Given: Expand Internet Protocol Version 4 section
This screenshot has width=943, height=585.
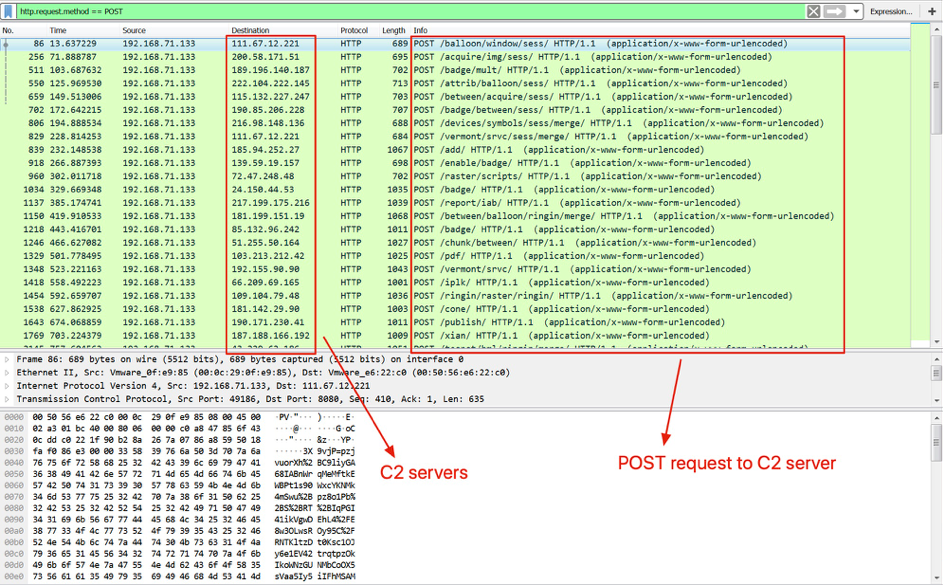Looking at the screenshot, I should point(7,385).
